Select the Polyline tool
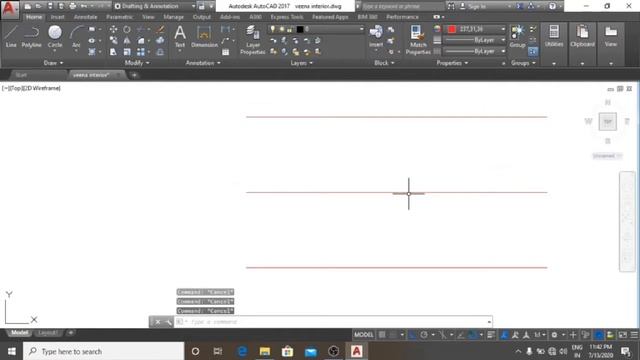Viewport: 640px width, 360px height. pyautogui.click(x=31, y=37)
